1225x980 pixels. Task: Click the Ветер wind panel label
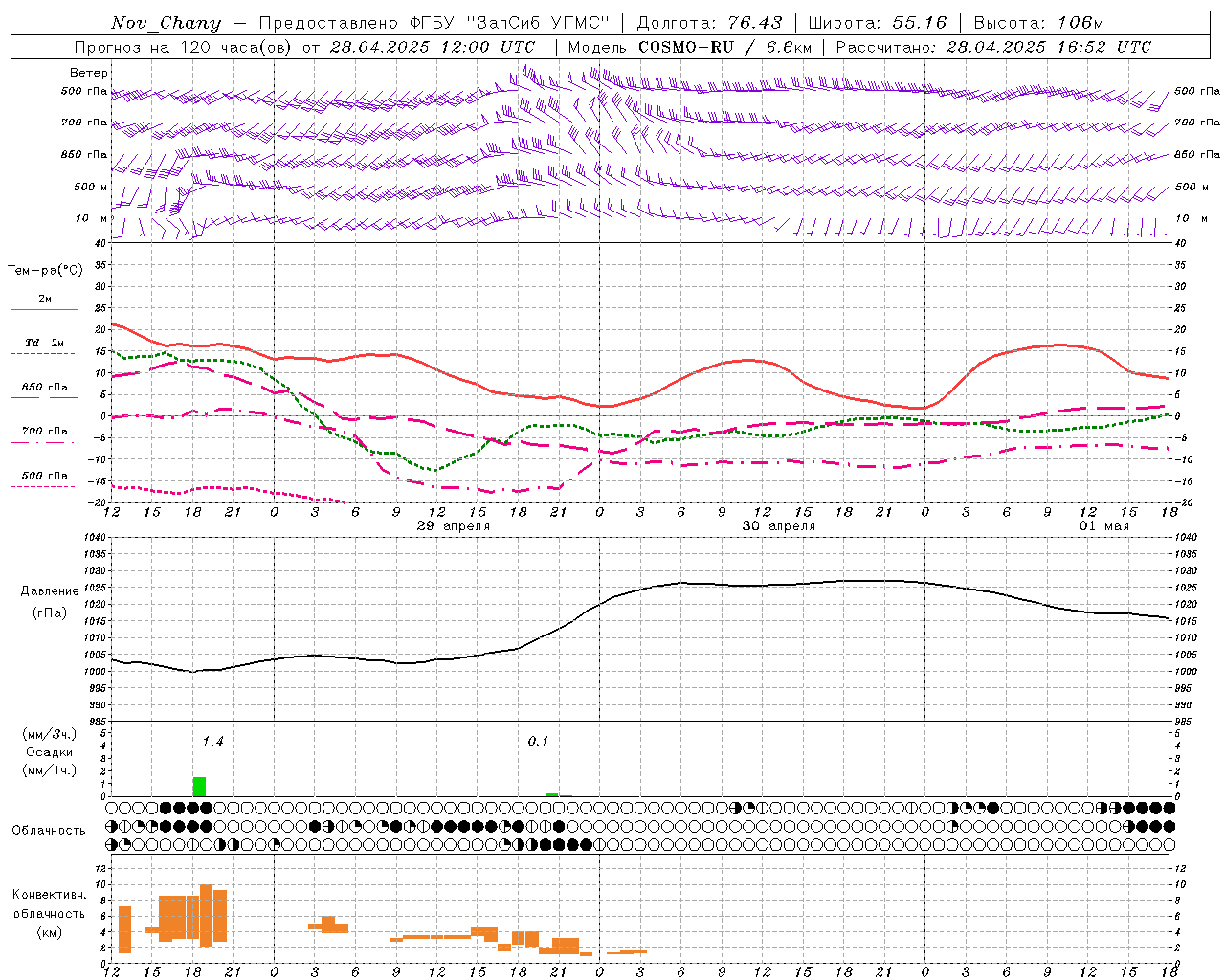pos(89,73)
